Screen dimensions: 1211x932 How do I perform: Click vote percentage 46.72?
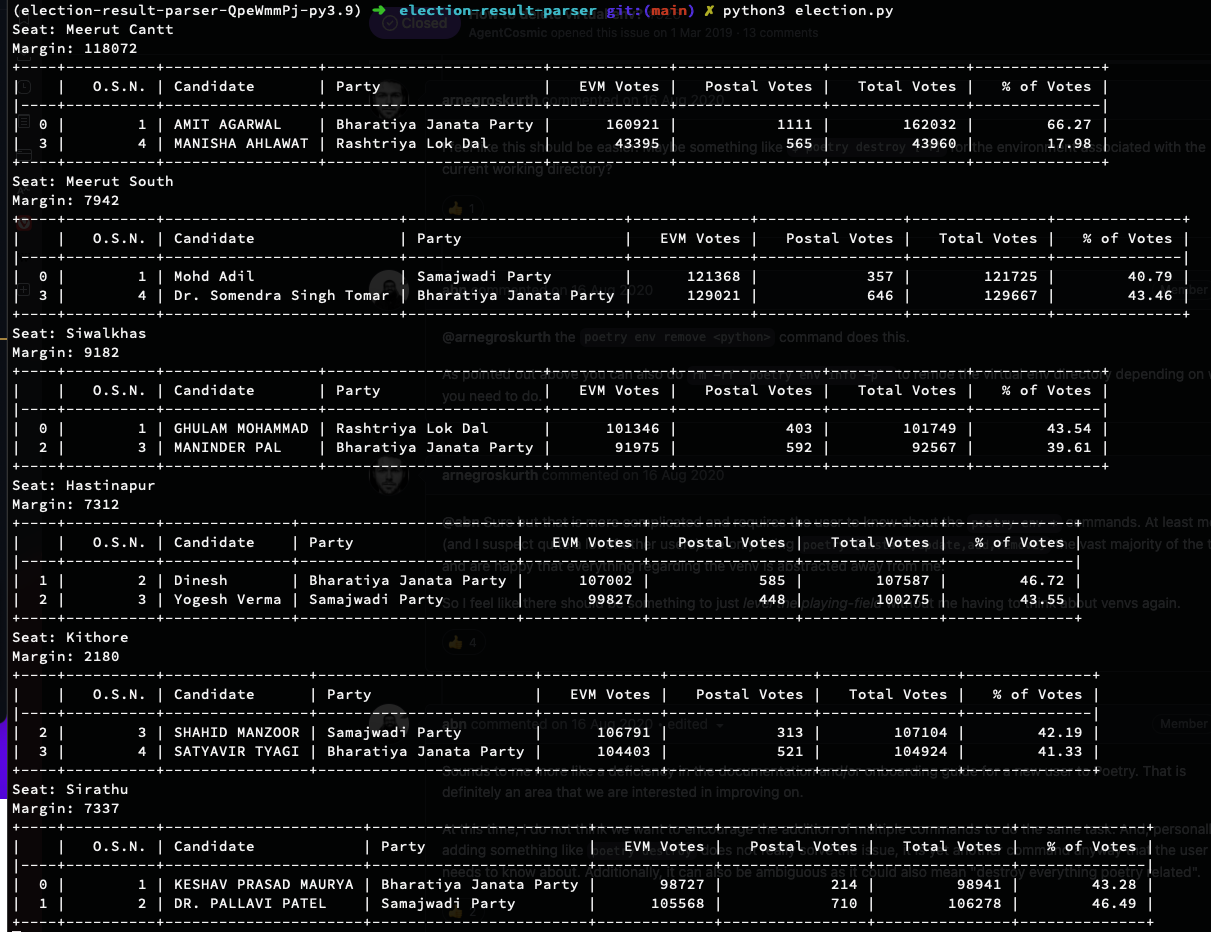coord(1042,581)
